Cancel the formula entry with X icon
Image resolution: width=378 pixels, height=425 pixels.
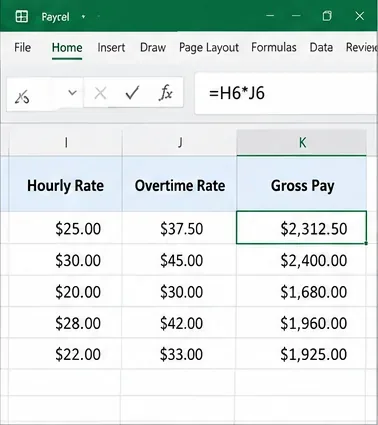(x=100, y=94)
